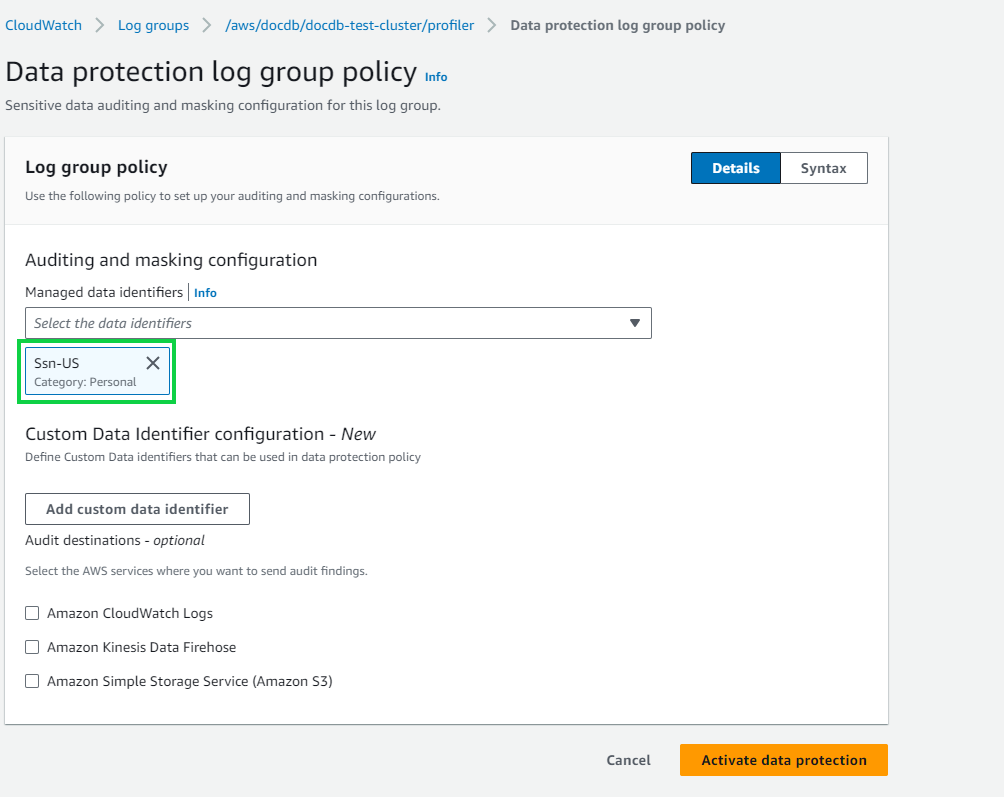Viewport: 1004px width, 797px height.
Task: Click breadcrumb chevron after Log groups
Action: point(208,25)
